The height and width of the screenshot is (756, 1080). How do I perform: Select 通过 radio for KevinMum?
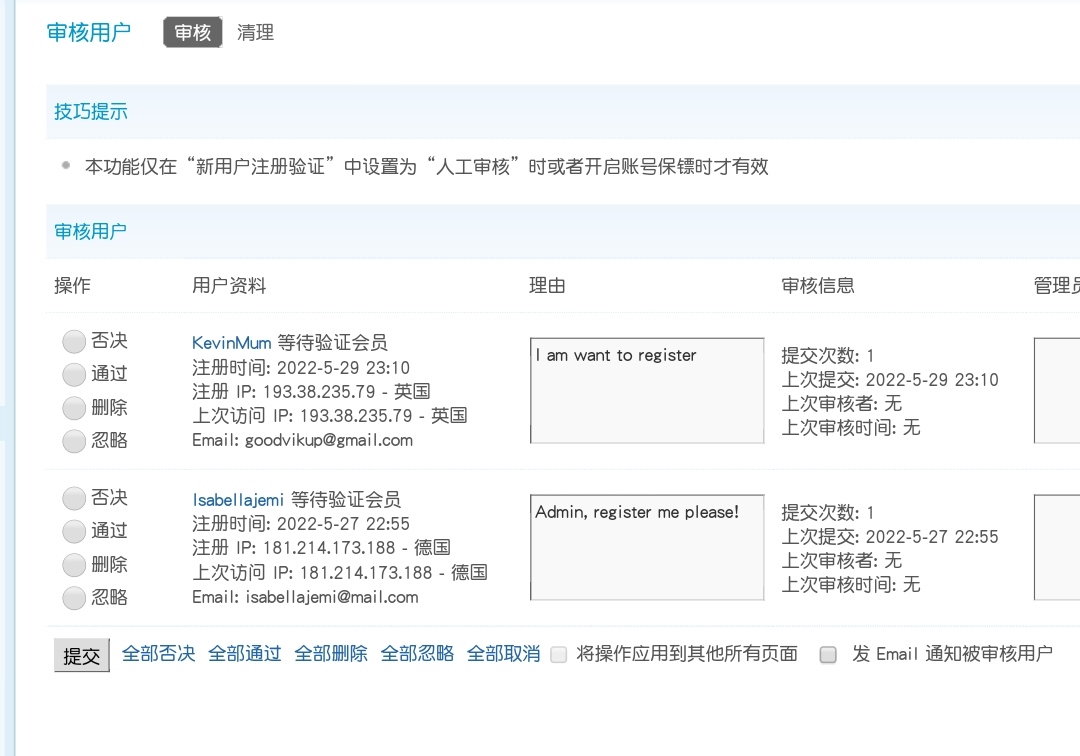74,374
